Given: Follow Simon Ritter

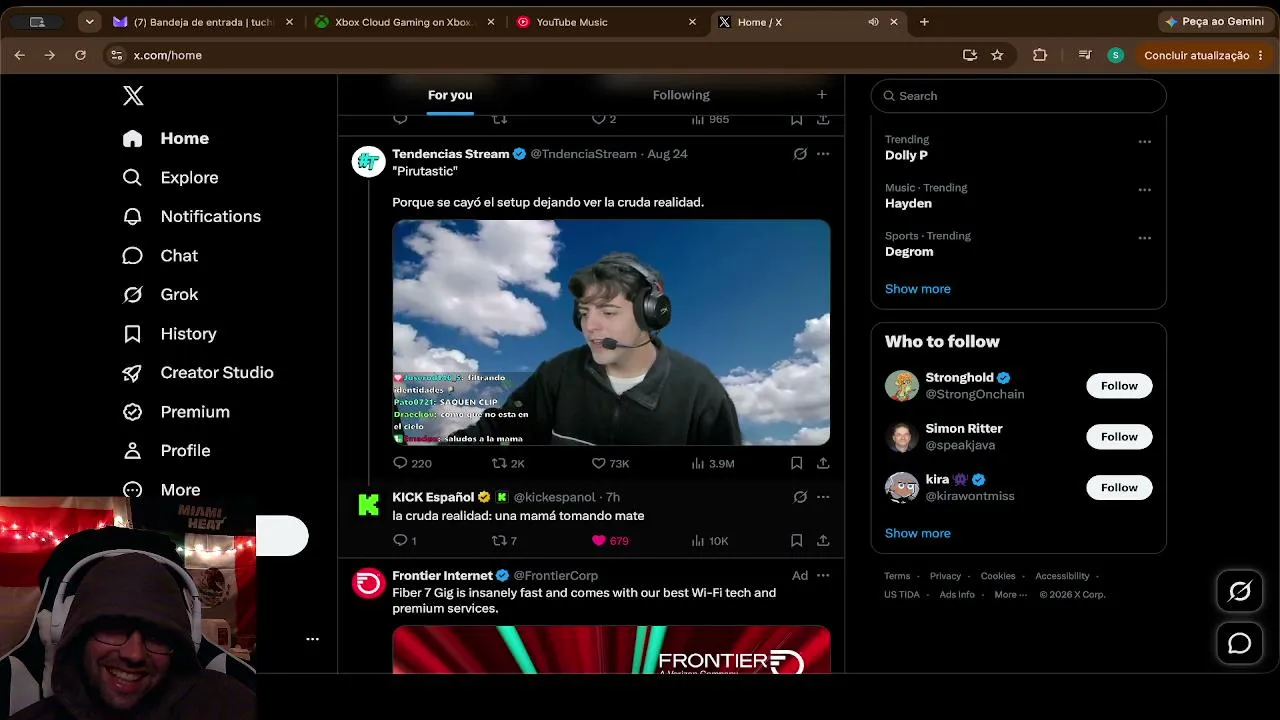Looking at the screenshot, I should [1119, 437].
